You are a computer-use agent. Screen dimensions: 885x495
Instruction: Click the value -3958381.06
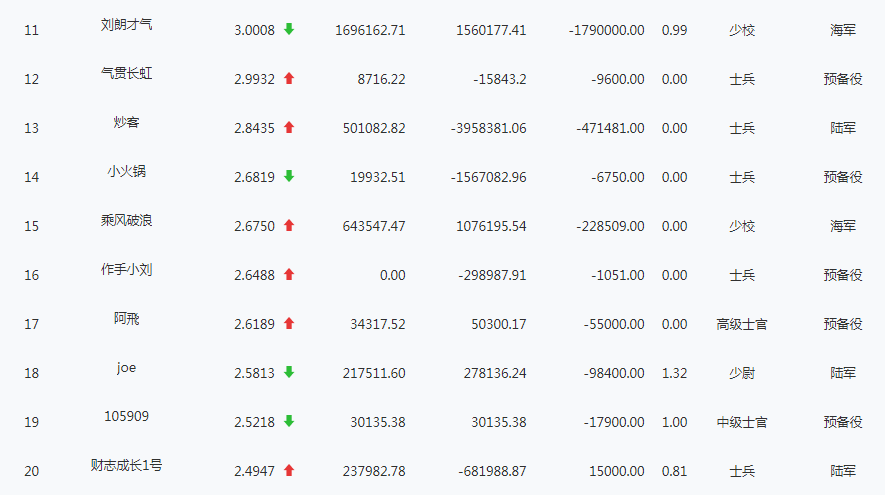[x=489, y=129]
